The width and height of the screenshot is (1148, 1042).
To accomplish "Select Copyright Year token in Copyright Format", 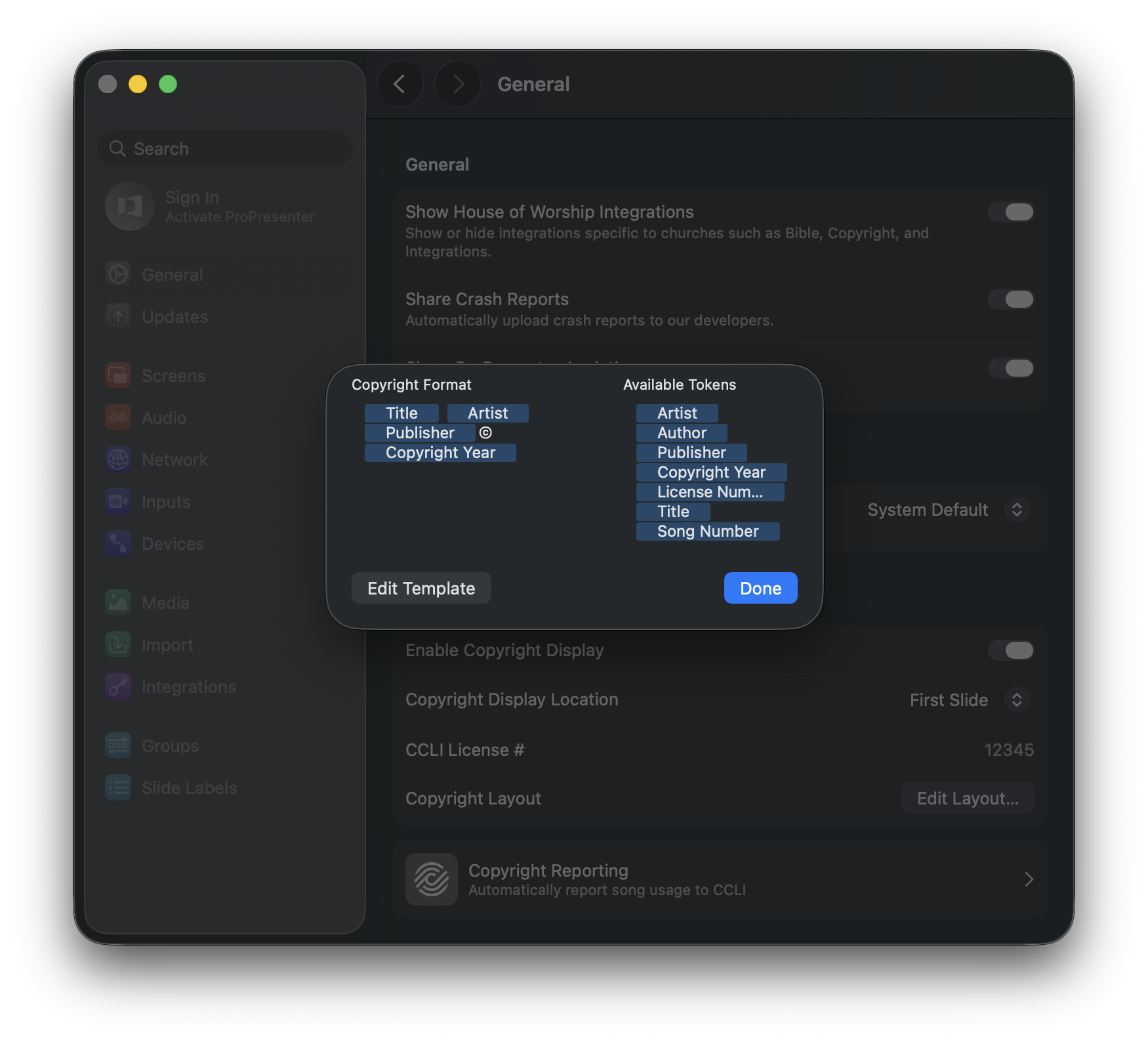I will click(440, 453).
